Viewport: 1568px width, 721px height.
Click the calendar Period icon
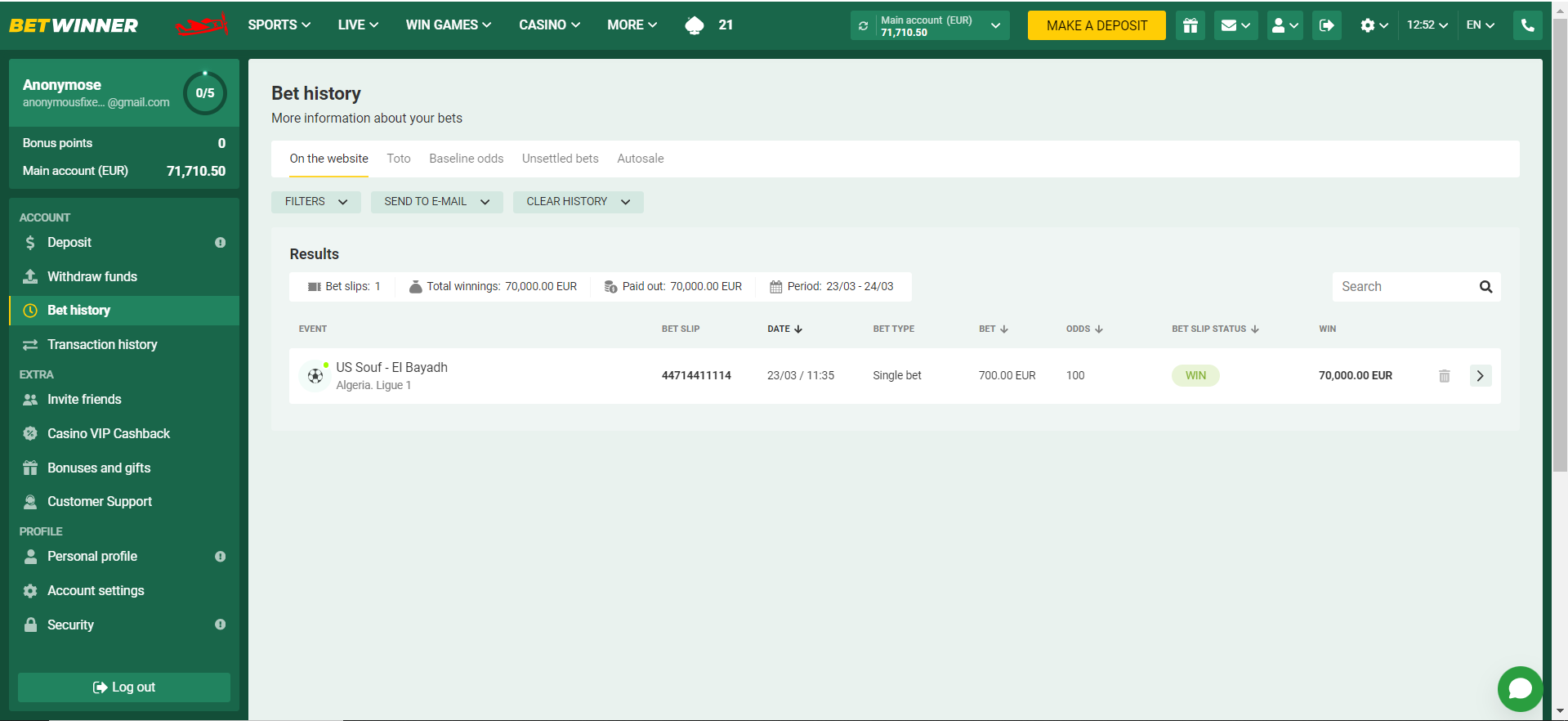tap(775, 287)
